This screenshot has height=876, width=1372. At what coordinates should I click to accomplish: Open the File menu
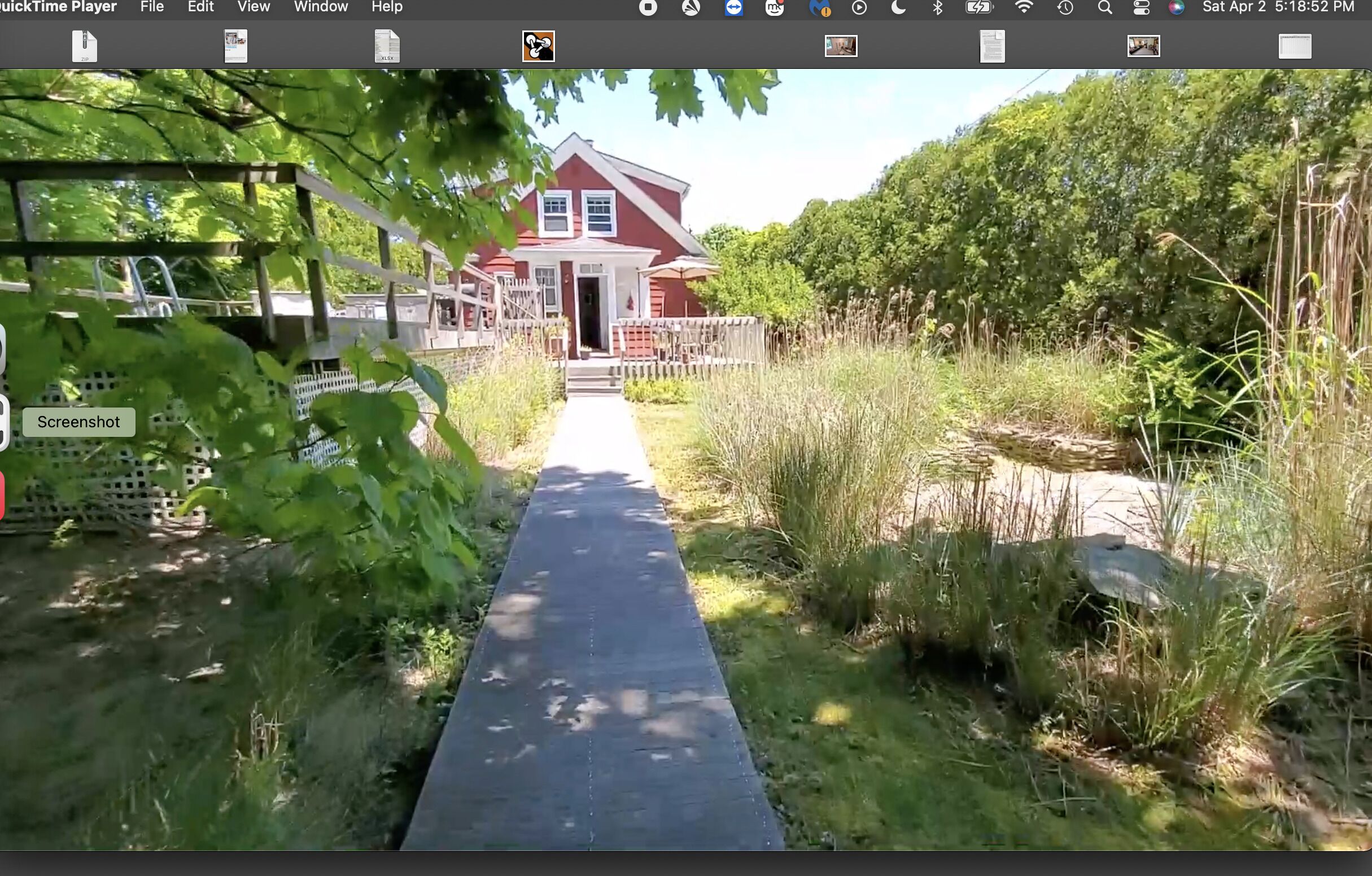152,7
